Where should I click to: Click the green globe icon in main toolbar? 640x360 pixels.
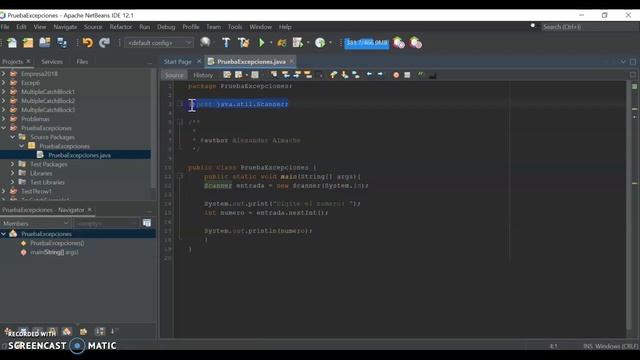click(x=320, y=42)
